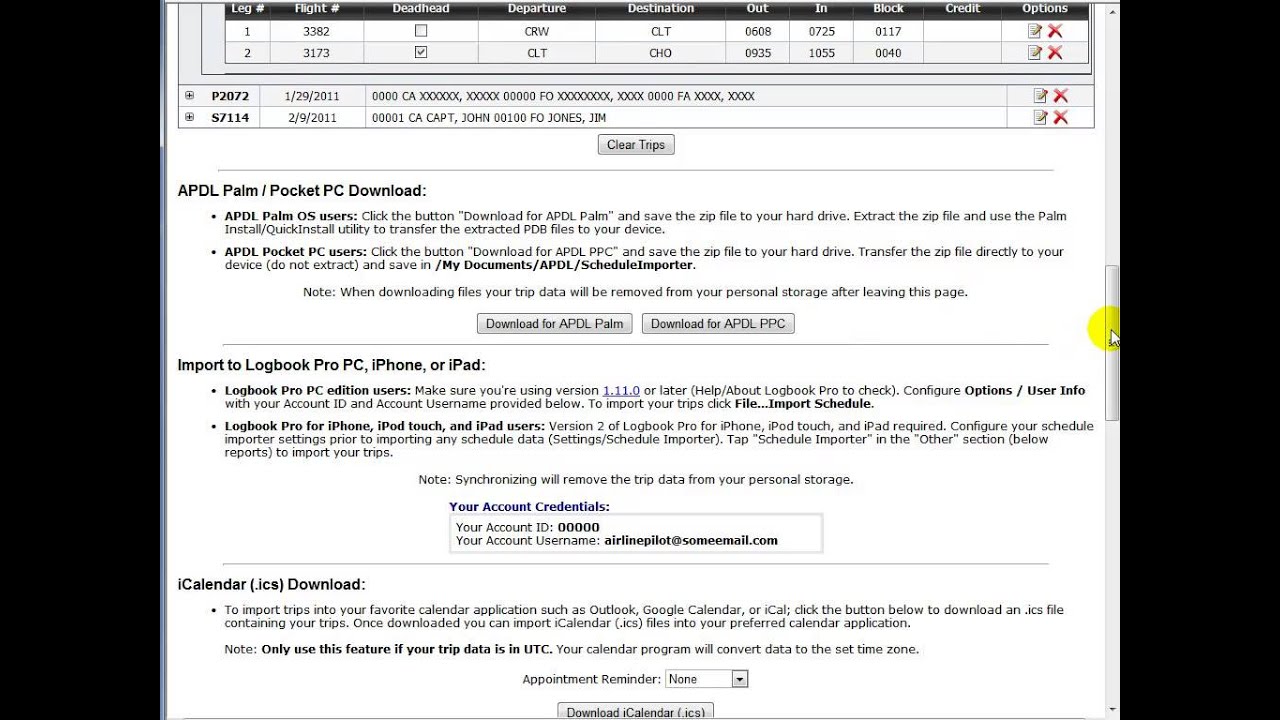Open the 1.11.0 version link
Image resolution: width=1280 pixels, height=720 pixels.
[x=621, y=390]
